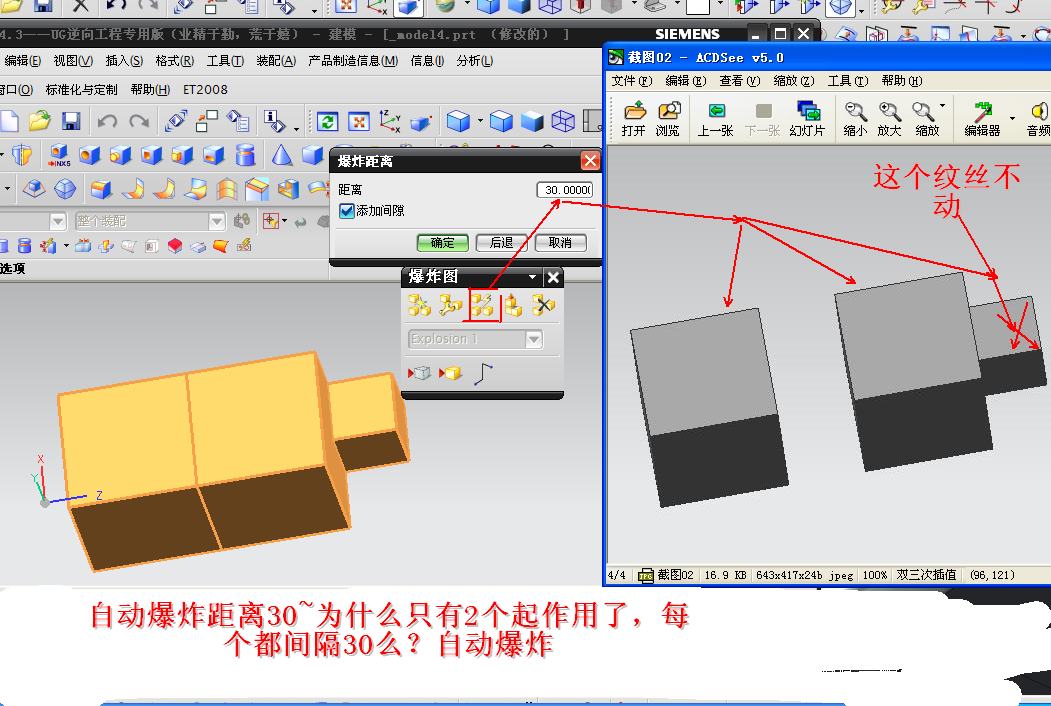Image resolution: width=1051 pixels, height=706 pixels.
Task: Click the Auto-explode Components icon
Action: tap(483, 306)
